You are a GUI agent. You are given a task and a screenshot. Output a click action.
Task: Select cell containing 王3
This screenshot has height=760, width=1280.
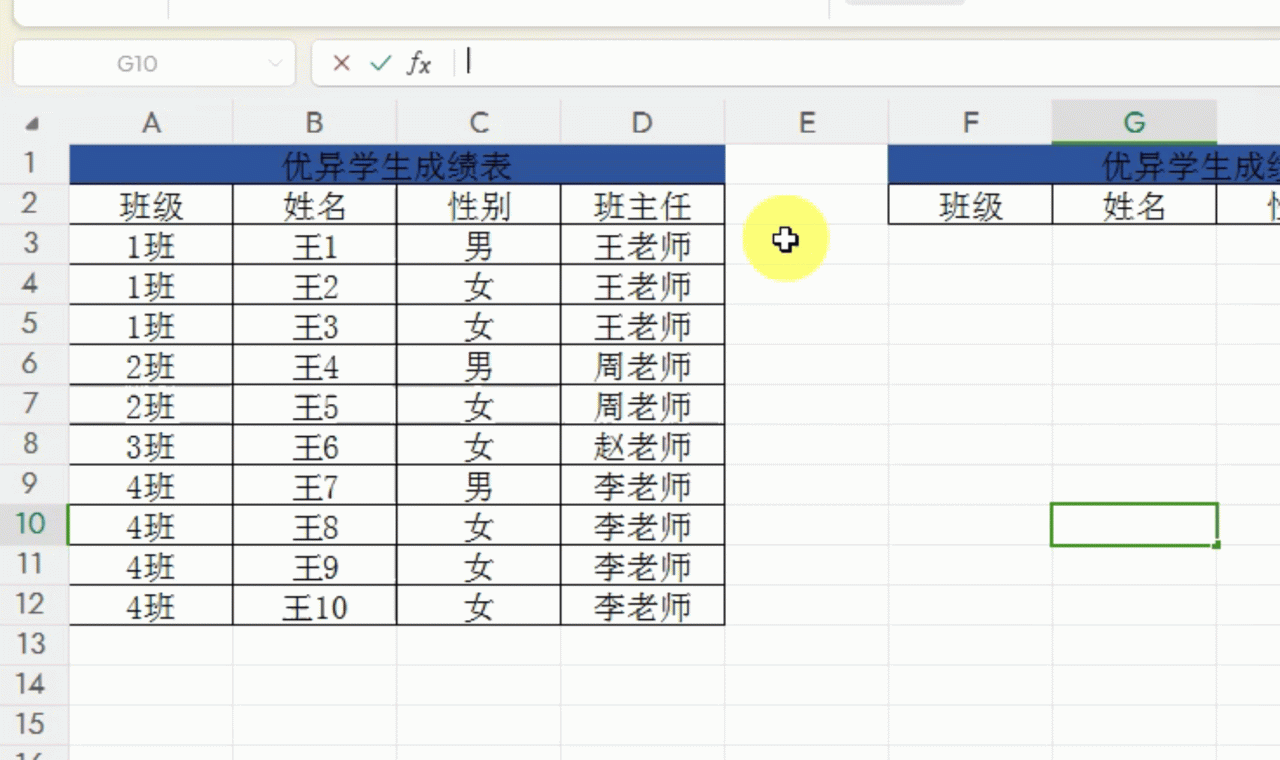point(315,325)
